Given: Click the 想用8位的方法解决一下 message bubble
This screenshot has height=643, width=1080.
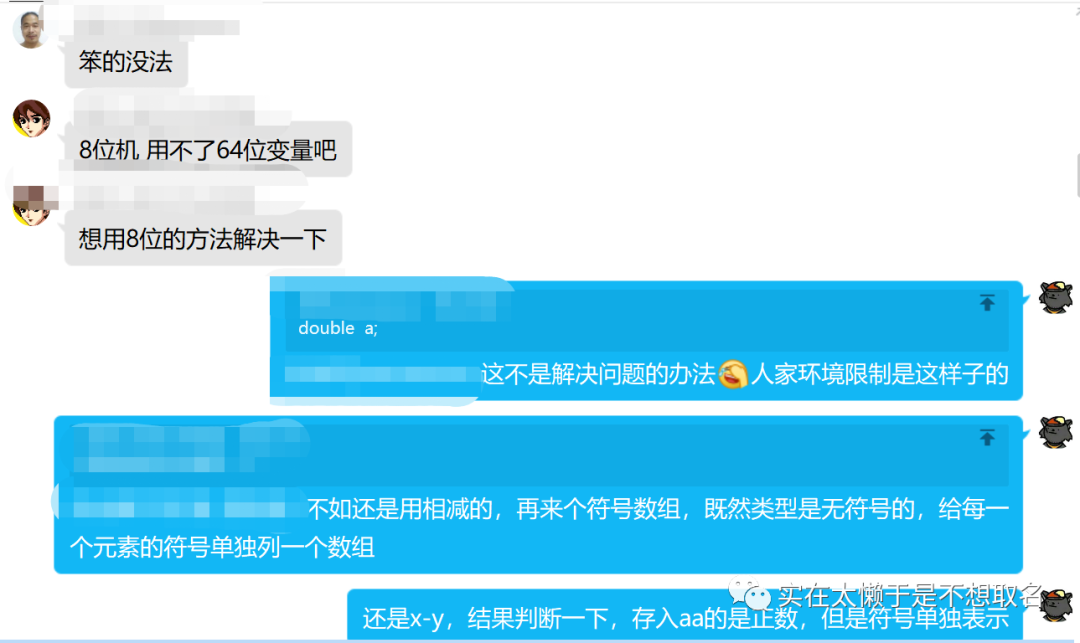Looking at the screenshot, I should 203,238.
